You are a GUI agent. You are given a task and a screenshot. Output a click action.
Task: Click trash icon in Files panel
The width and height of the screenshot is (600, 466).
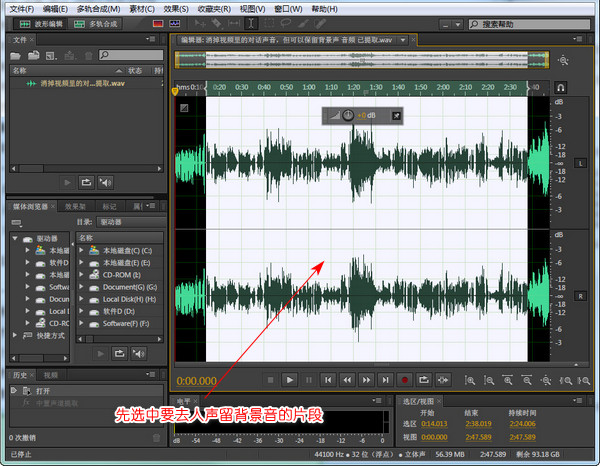(88, 56)
